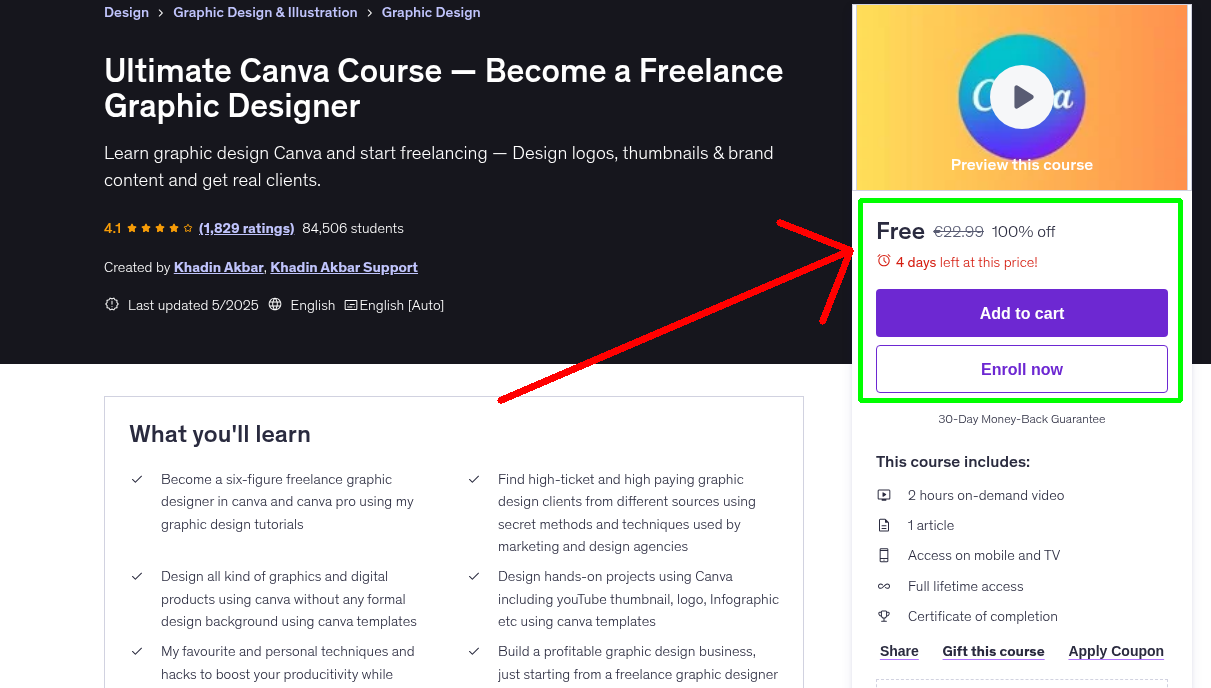
Task: Click the Free price label
Action: click(x=900, y=231)
